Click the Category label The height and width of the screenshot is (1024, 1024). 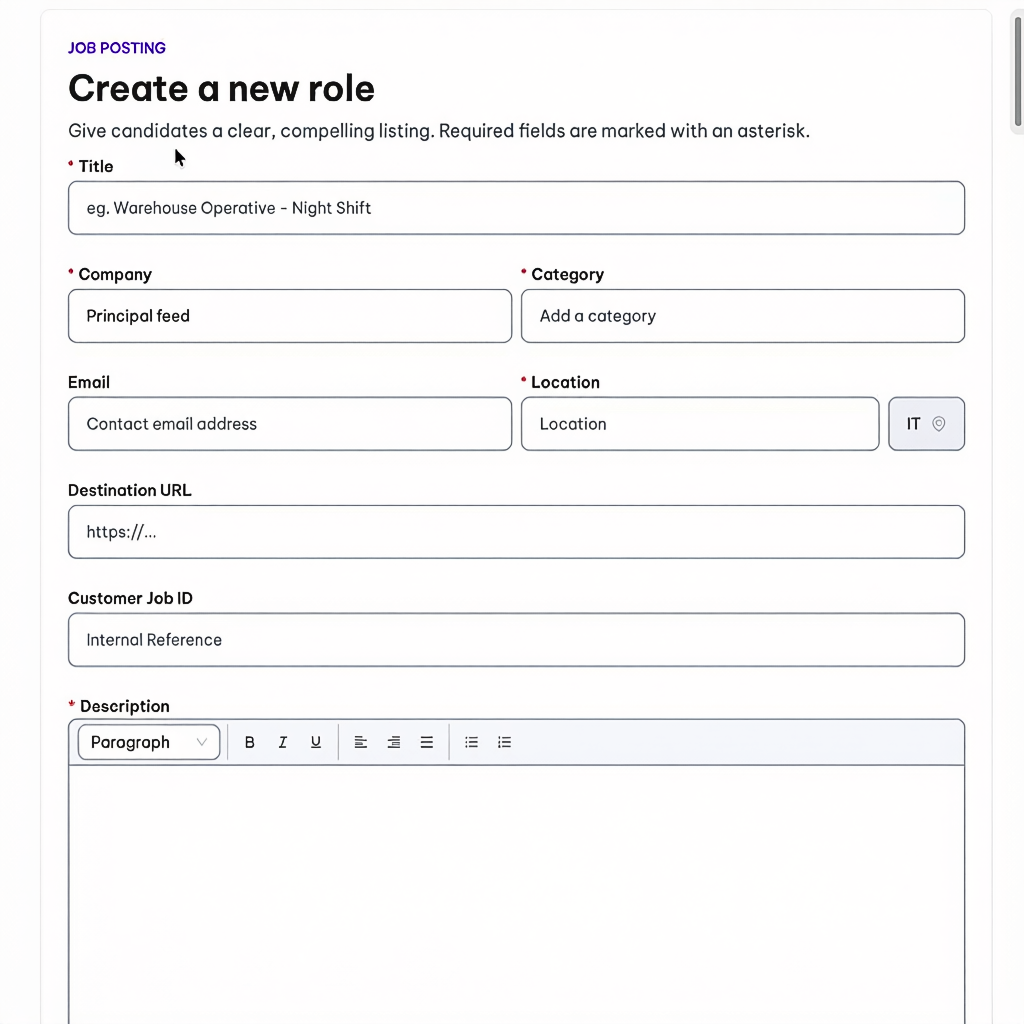pyautogui.click(x=567, y=275)
